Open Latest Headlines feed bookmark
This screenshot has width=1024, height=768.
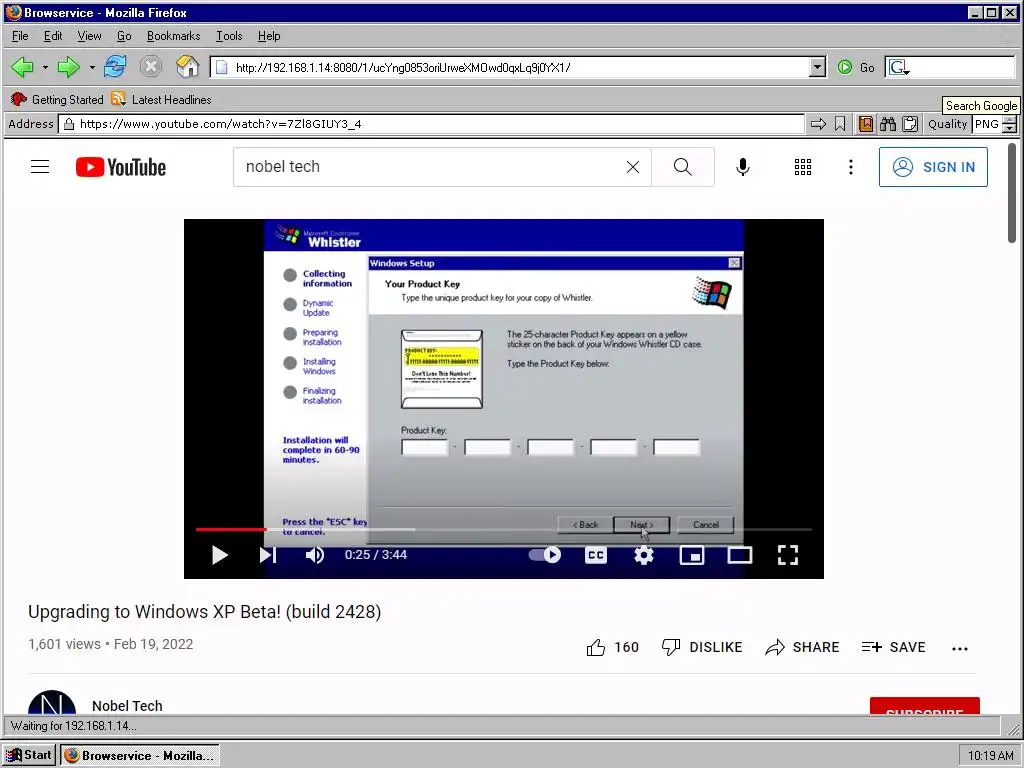[161, 99]
